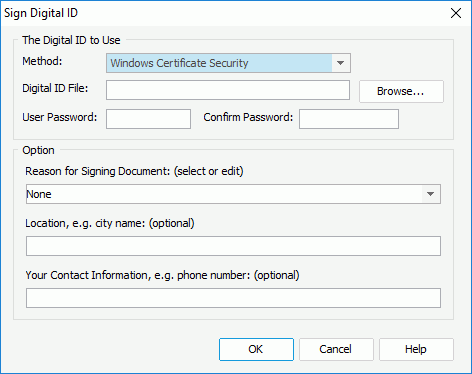
Task: Click the 'Digital ID File:' label
Action: coord(55,88)
